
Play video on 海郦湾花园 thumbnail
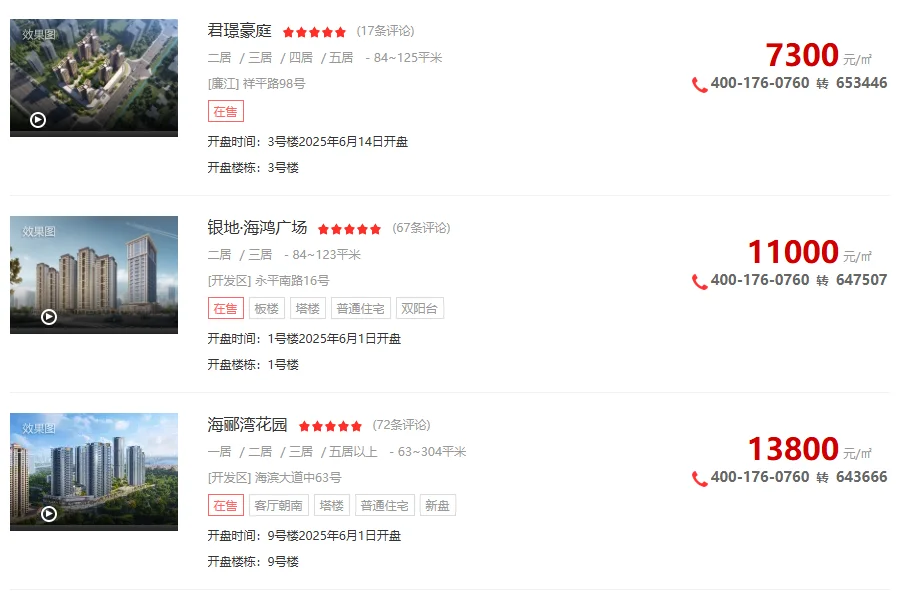[x=49, y=514]
